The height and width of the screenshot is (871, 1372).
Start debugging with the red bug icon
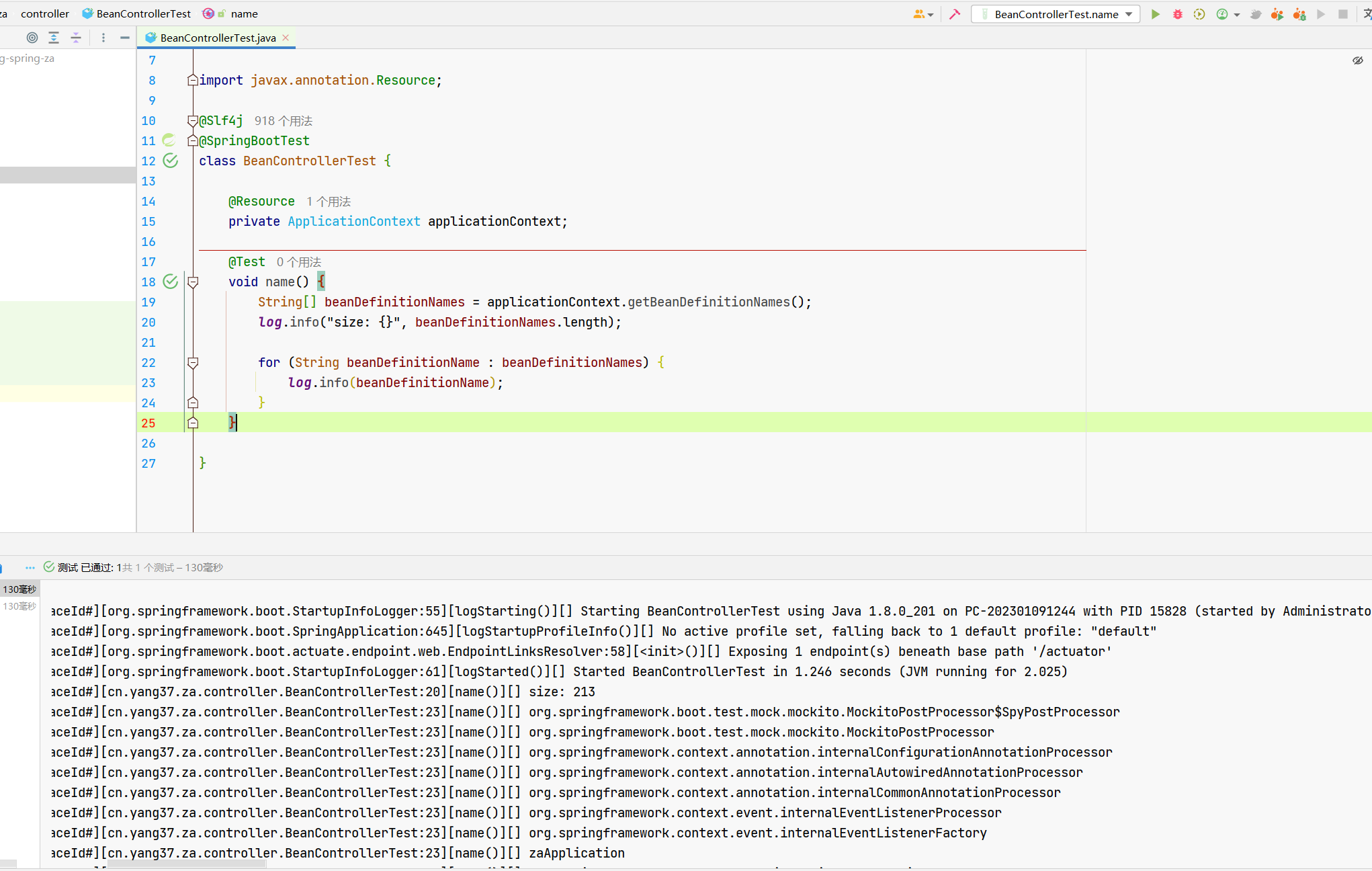click(x=1177, y=14)
